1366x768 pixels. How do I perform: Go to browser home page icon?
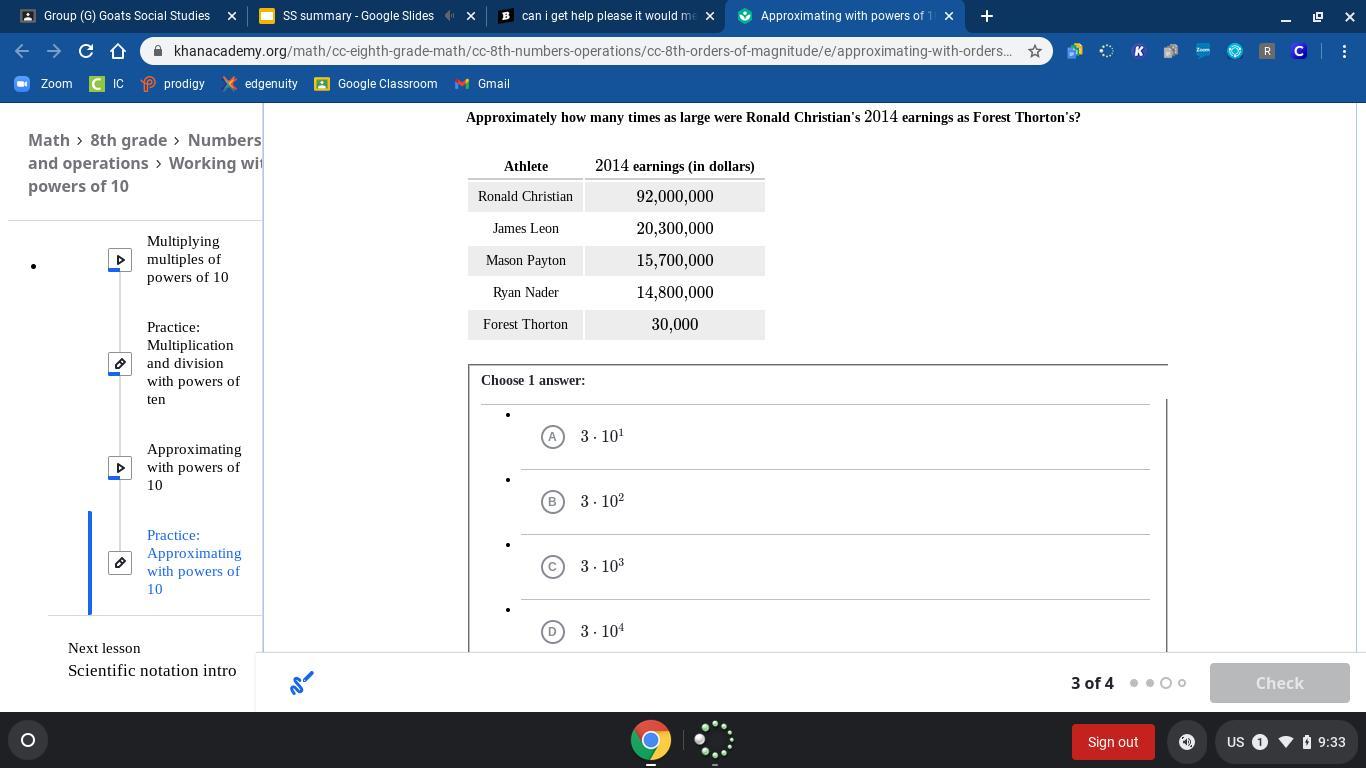(x=118, y=51)
